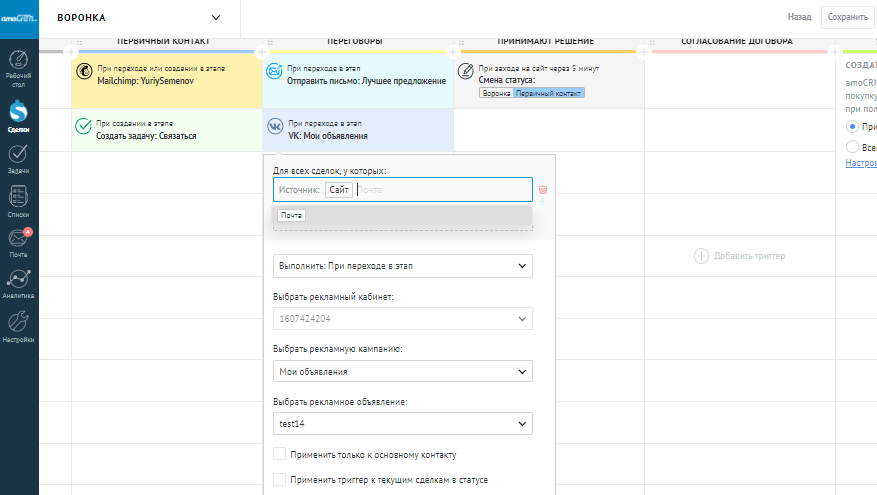The height and width of the screenshot is (495, 877).
Task: Expand the ВОРОНКА pipeline dropdown
Action: [x=217, y=17]
